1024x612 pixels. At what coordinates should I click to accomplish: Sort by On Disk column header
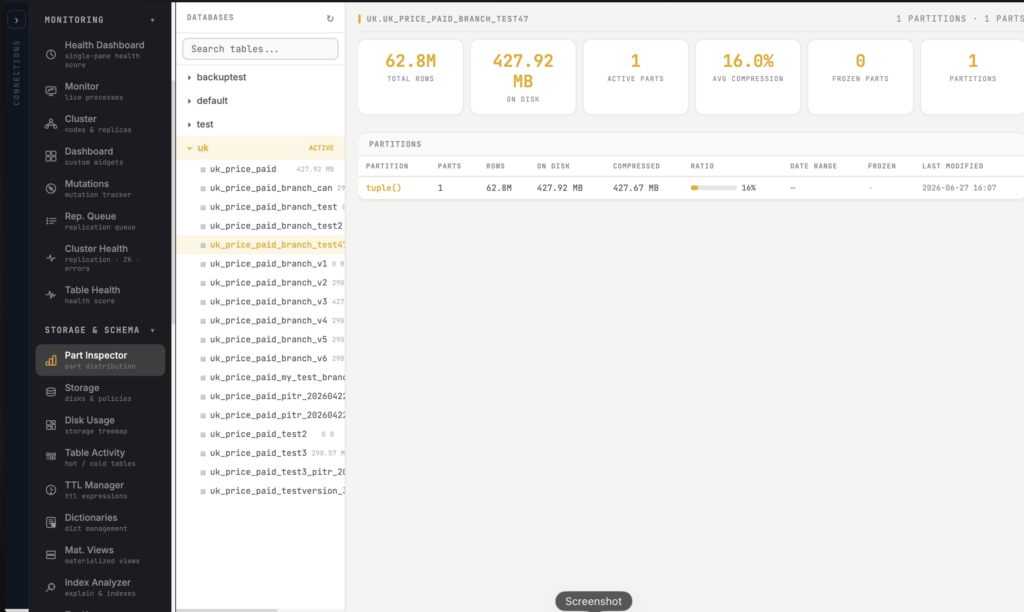click(x=553, y=166)
